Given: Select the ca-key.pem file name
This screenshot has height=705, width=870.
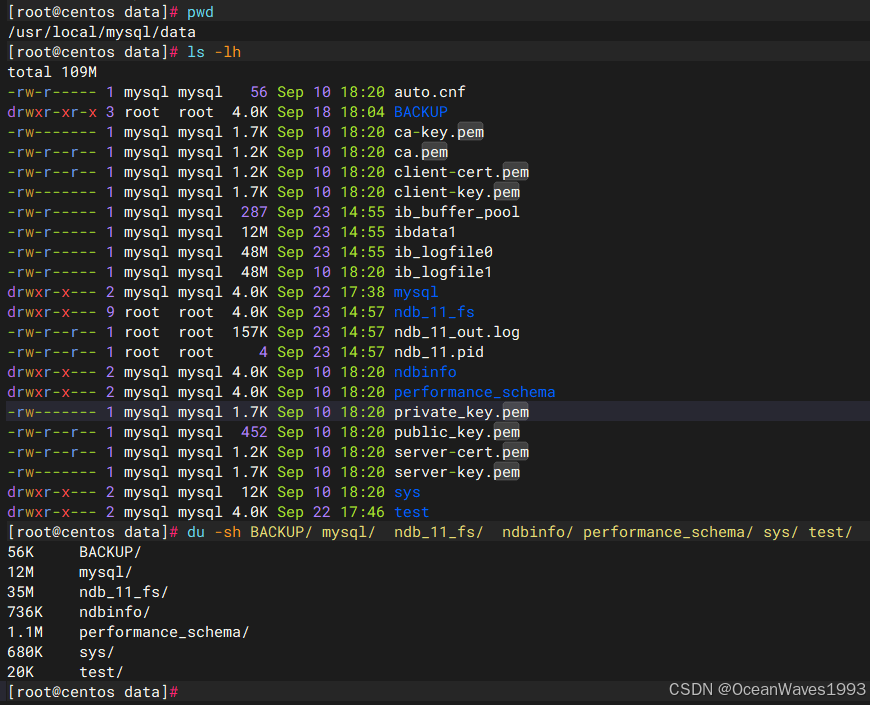Looking at the screenshot, I should coord(439,132).
